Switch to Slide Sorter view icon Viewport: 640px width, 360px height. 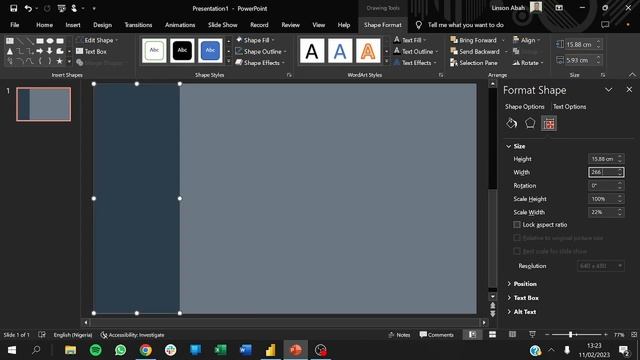tap(492, 335)
